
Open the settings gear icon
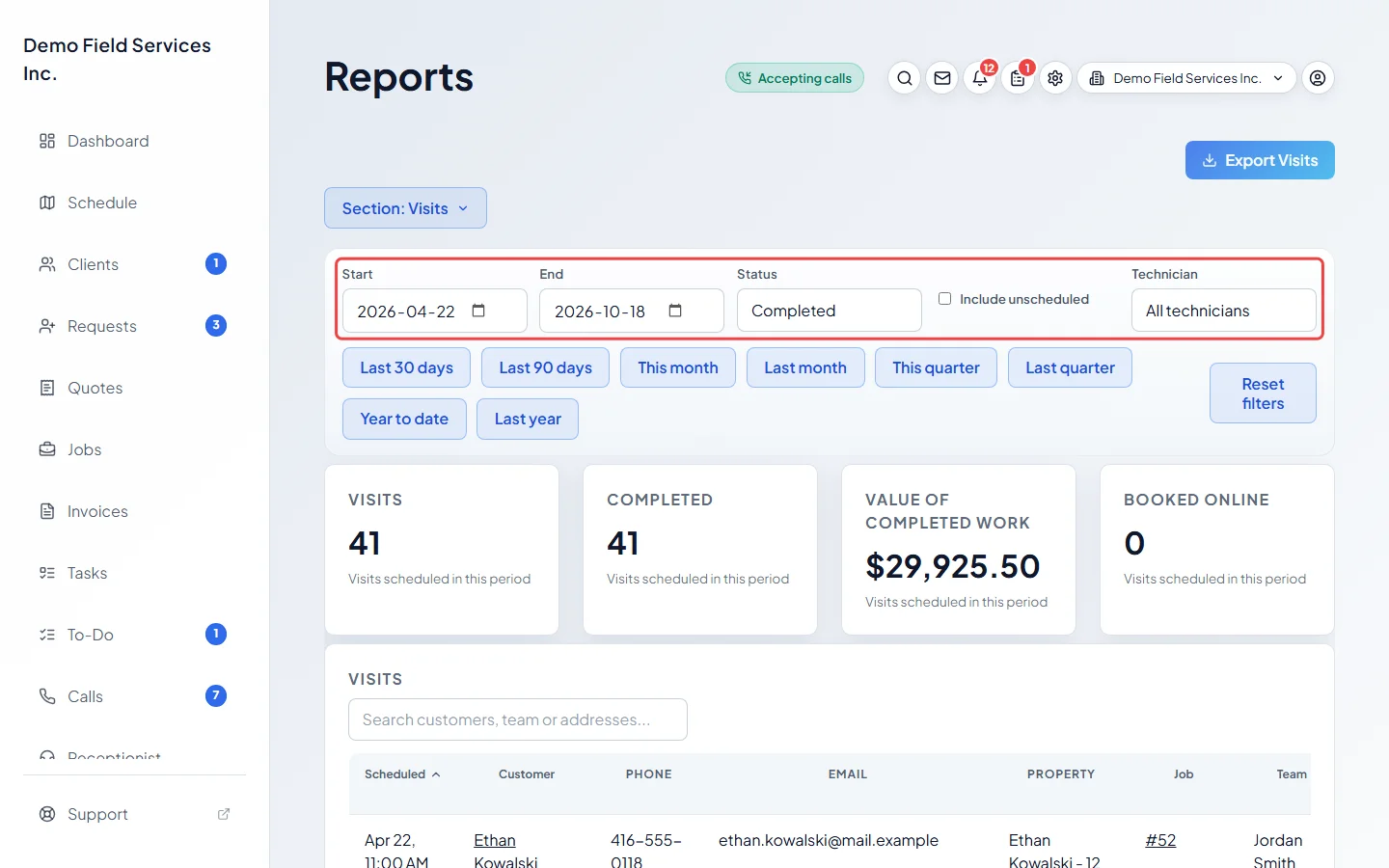[x=1055, y=78]
